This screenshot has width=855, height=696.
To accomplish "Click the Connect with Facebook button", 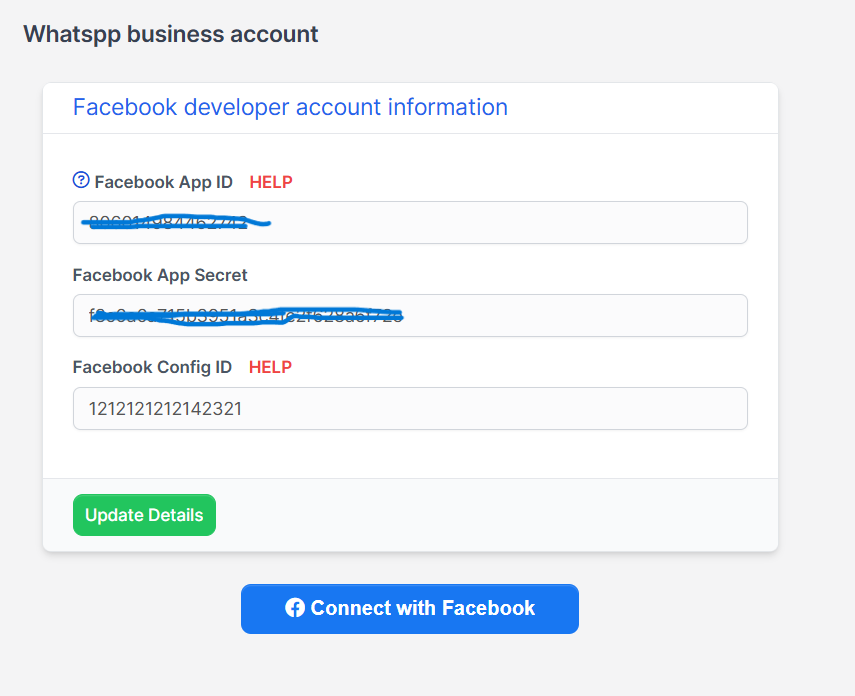I will pyautogui.click(x=410, y=609).
